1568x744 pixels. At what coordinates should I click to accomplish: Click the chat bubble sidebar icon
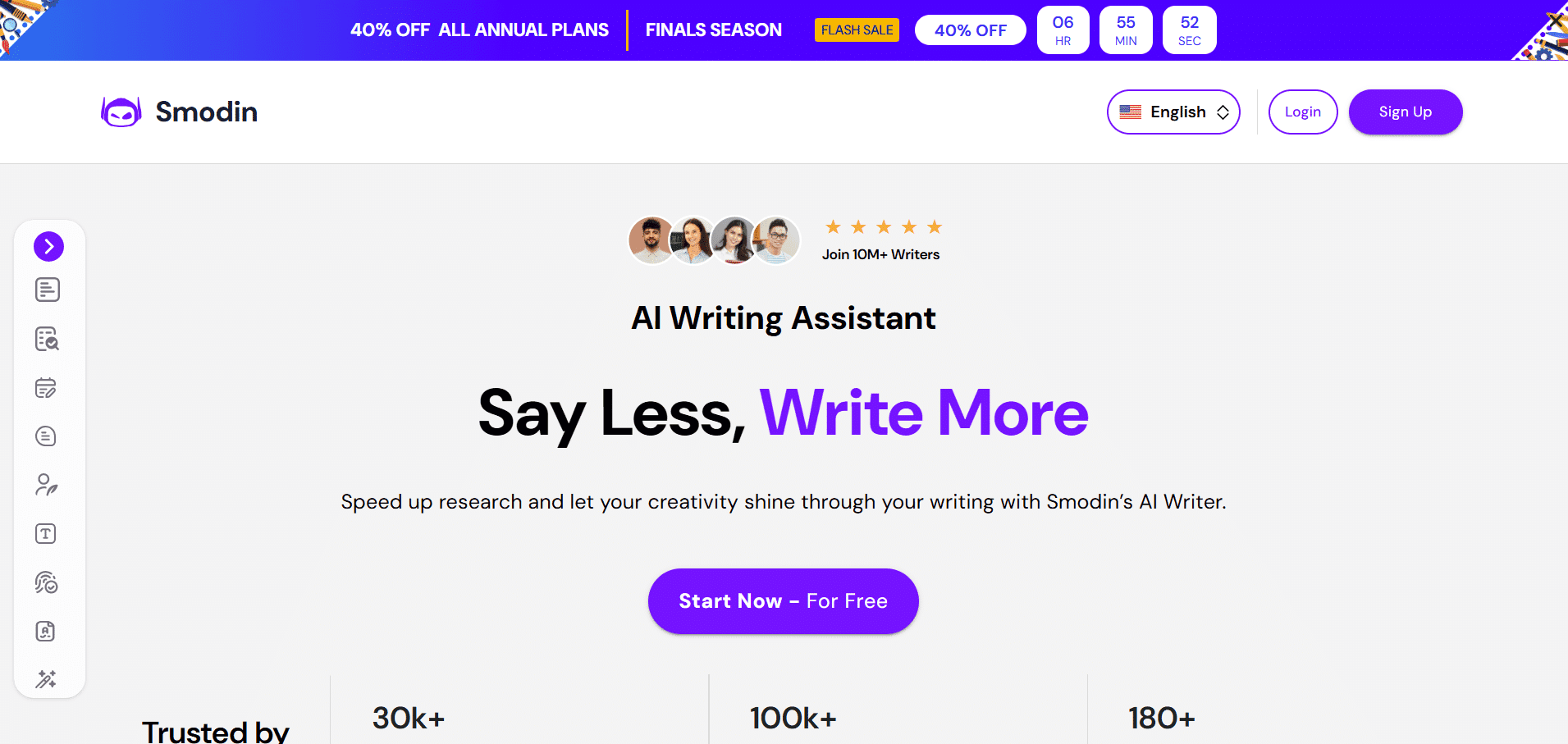tap(46, 436)
